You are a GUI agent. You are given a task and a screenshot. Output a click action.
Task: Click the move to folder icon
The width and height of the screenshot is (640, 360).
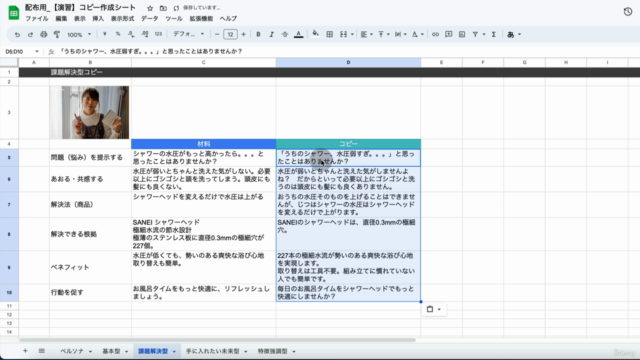pos(163,8)
